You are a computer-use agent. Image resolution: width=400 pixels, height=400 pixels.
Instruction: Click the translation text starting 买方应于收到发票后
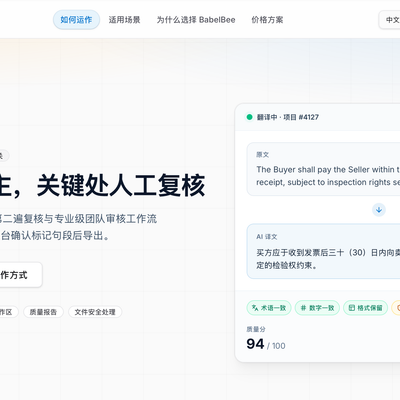click(x=328, y=259)
